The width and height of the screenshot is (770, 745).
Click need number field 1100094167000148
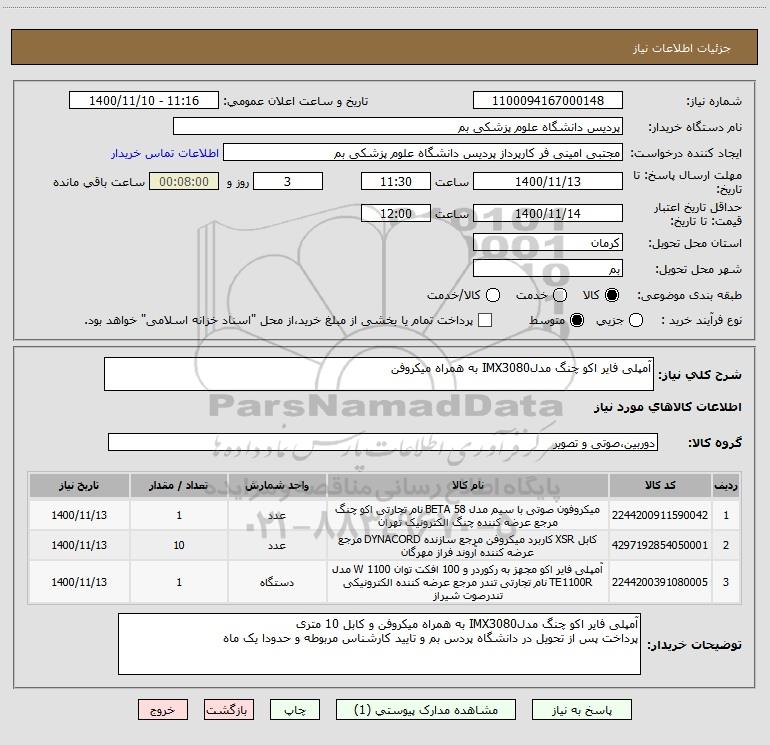[548, 100]
